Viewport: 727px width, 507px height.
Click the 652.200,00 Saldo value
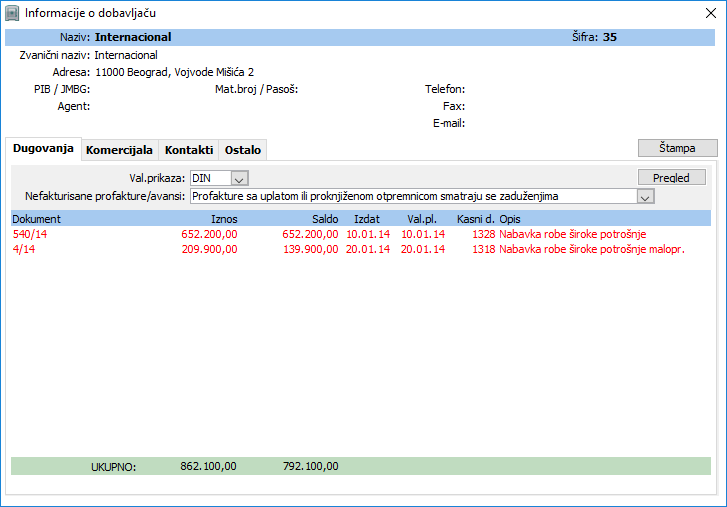(x=311, y=234)
